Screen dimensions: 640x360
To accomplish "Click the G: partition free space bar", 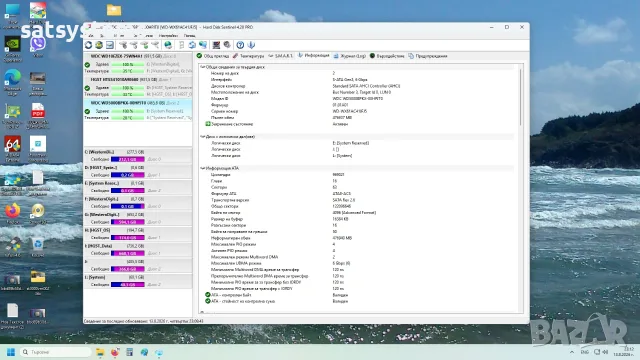I will pyautogui.click(x=128, y=222).
